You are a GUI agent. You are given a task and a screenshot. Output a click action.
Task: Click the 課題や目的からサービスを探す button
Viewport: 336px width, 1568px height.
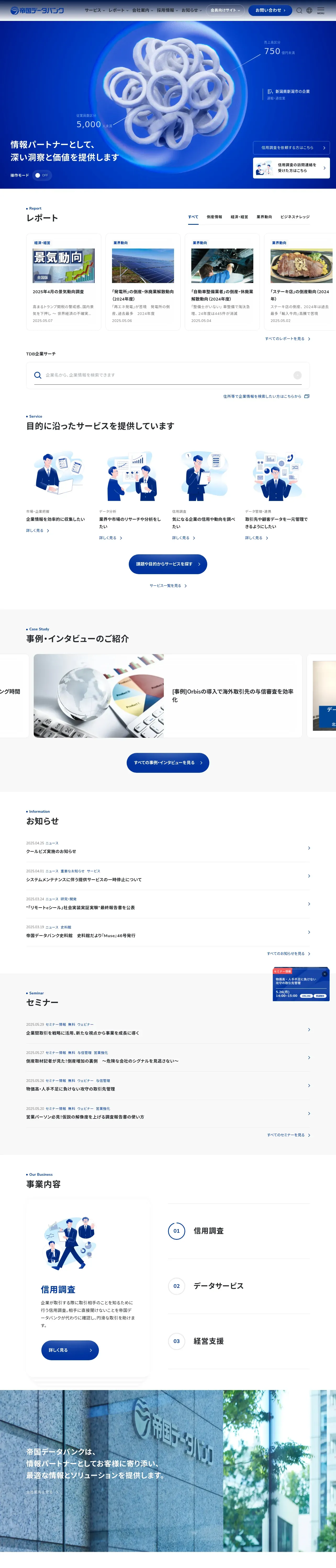[168, 564]
